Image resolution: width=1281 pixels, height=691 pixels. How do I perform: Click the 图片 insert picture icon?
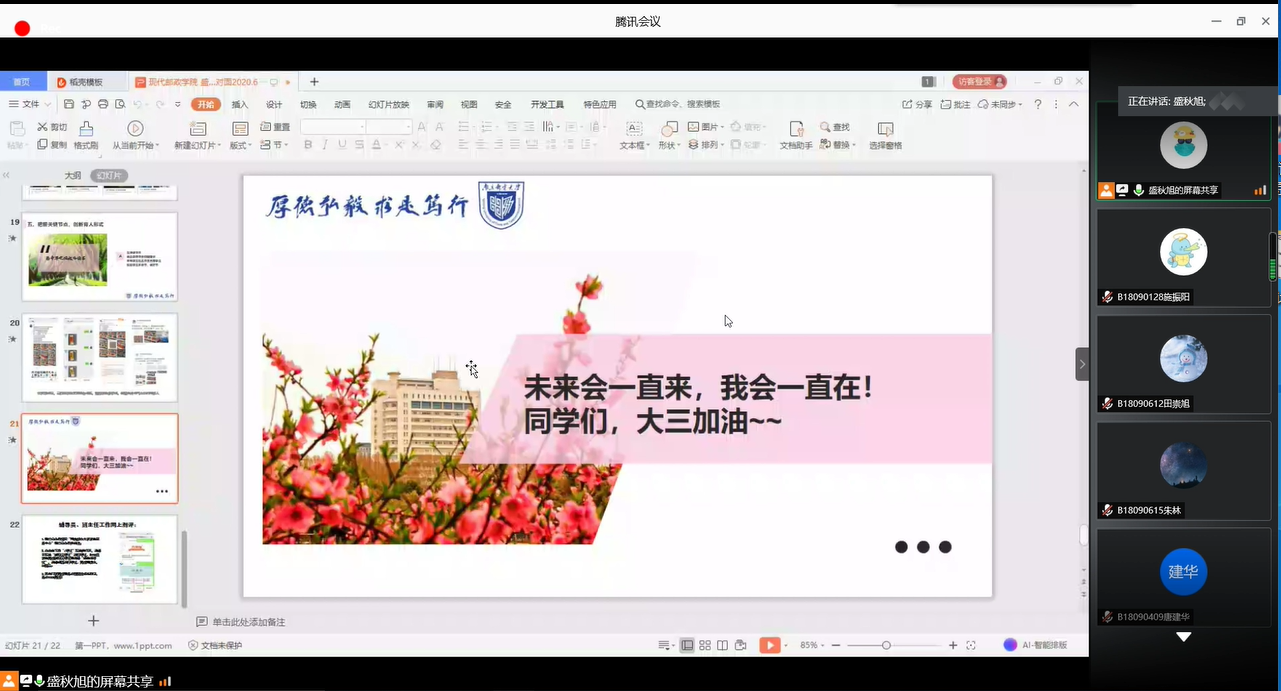[x=694, y=127]
